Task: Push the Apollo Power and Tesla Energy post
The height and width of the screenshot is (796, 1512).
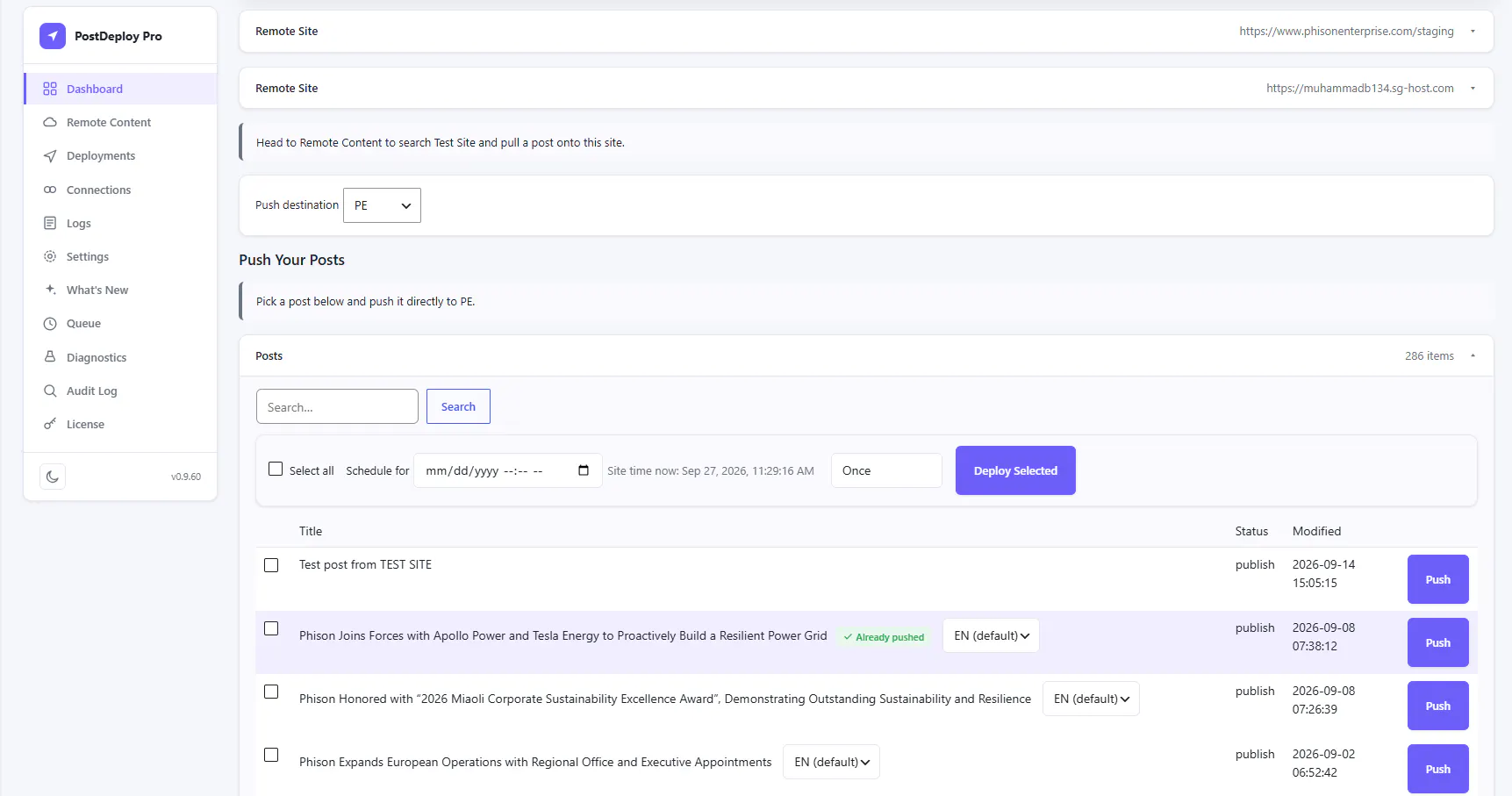Action: tap(1437, 642)
